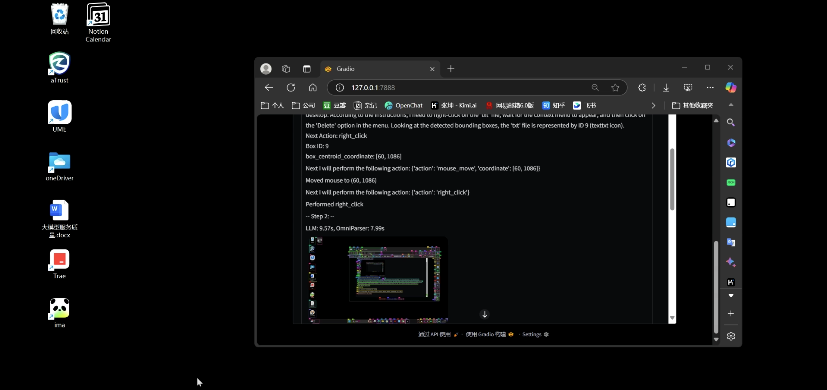Open the fourth bookmark with the clock icon
This screenshot has height=390, width=827.
(366, 106)
